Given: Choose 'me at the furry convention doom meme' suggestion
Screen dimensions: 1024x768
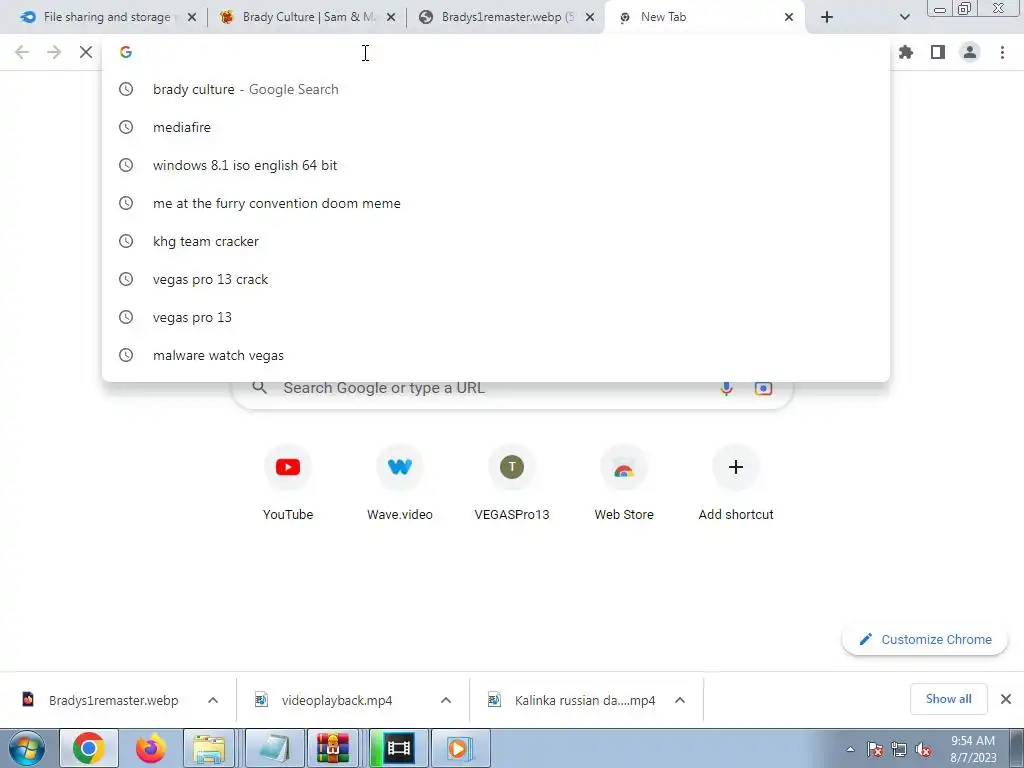Looking at the screenshot, I should tap(496, 203).
